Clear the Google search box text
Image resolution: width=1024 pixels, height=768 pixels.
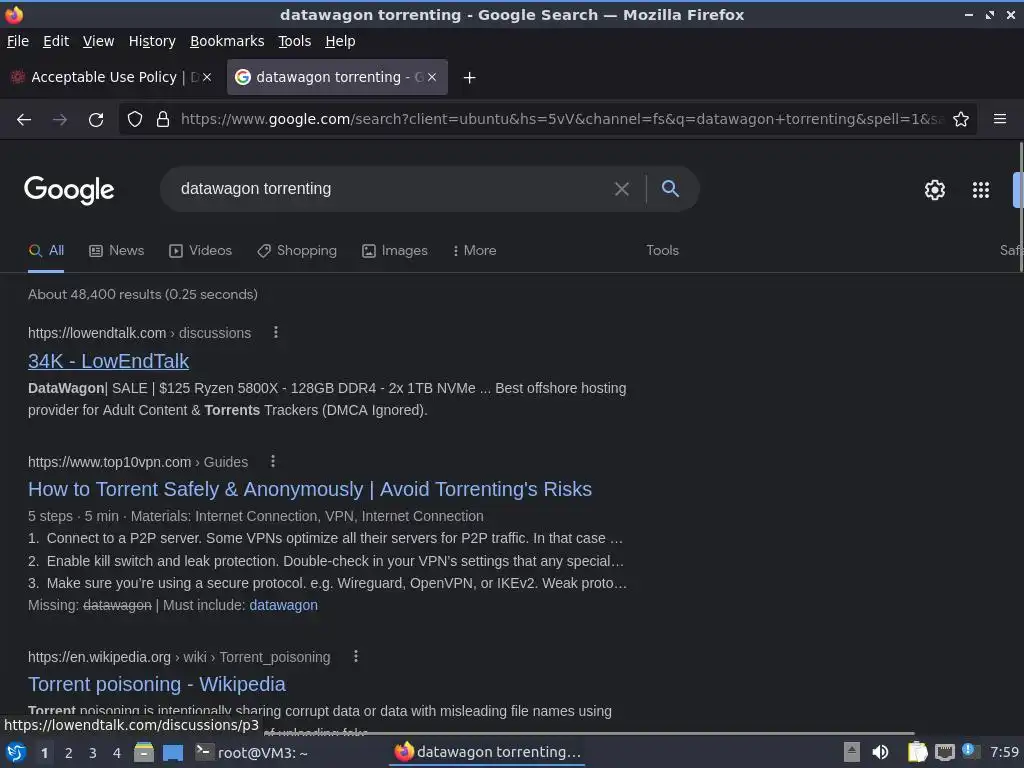[x=622, y=189]
